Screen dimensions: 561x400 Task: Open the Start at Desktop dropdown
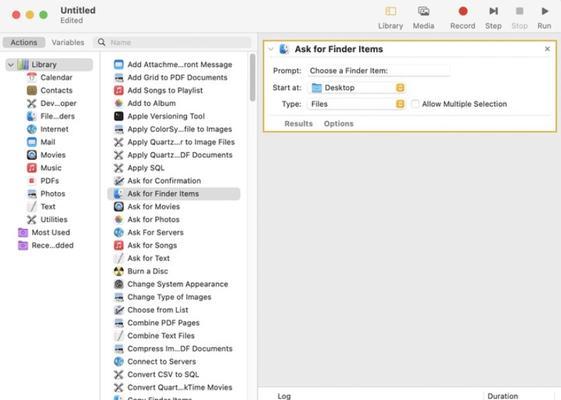357,88
